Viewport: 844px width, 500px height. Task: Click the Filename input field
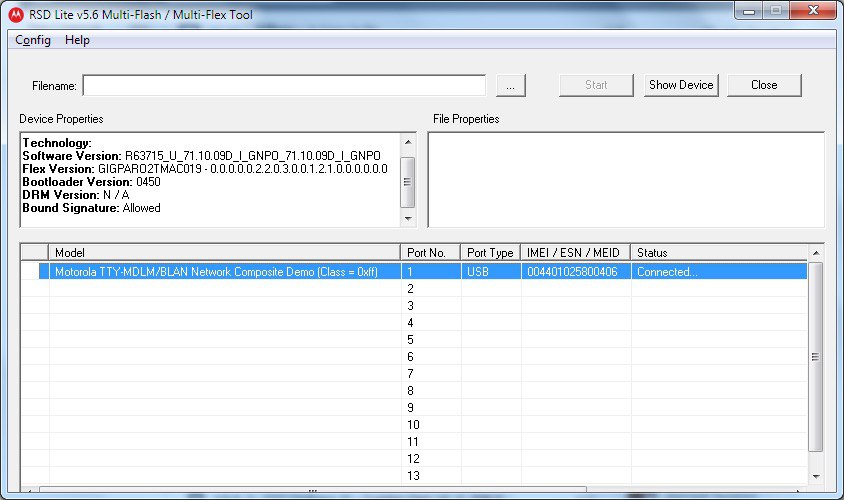(284, 86)
